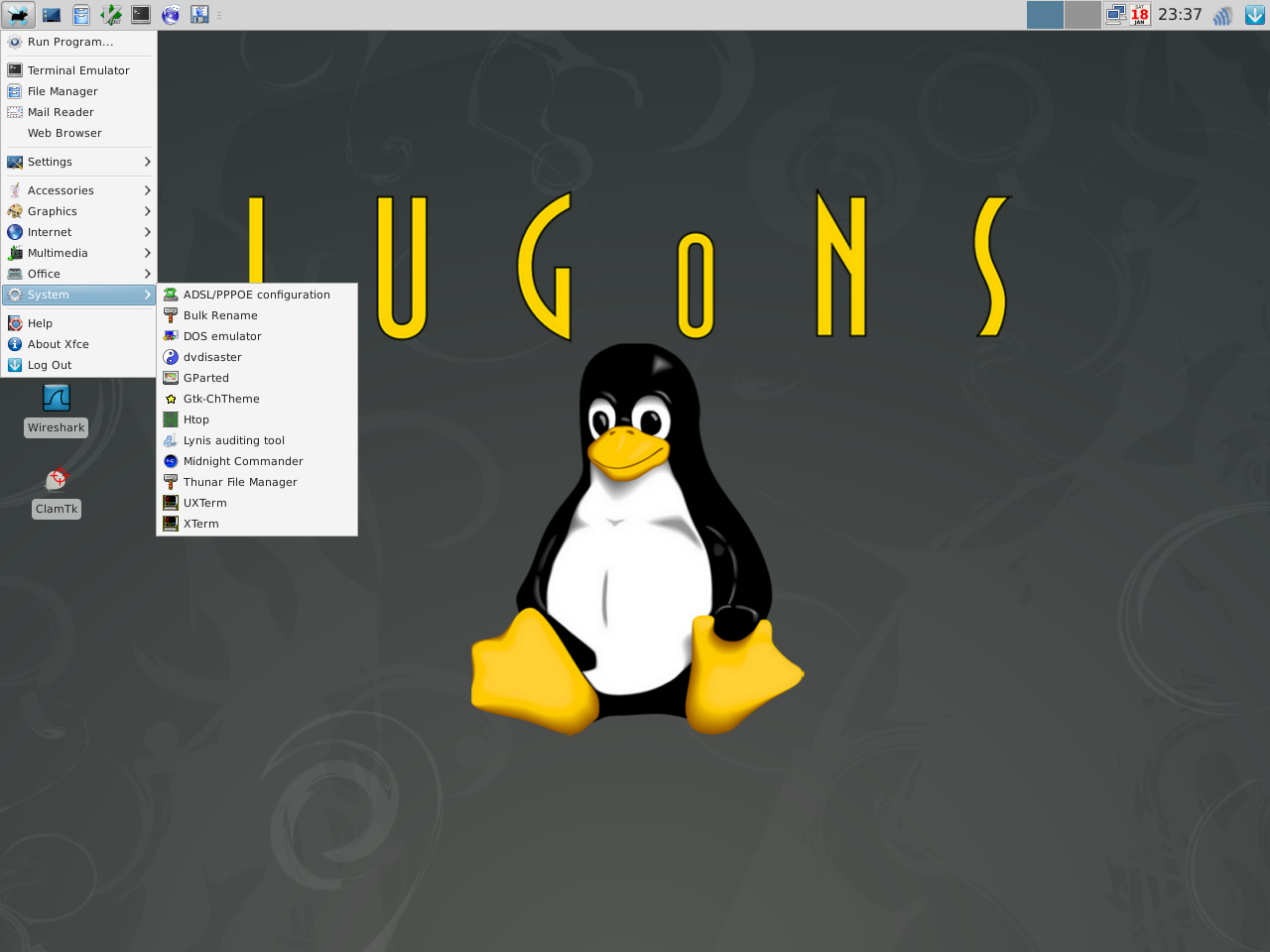Image resolution: width=1270 pixels, height=952 pixels.
Task: Expand the Graphics submenu
Action: 78,211
